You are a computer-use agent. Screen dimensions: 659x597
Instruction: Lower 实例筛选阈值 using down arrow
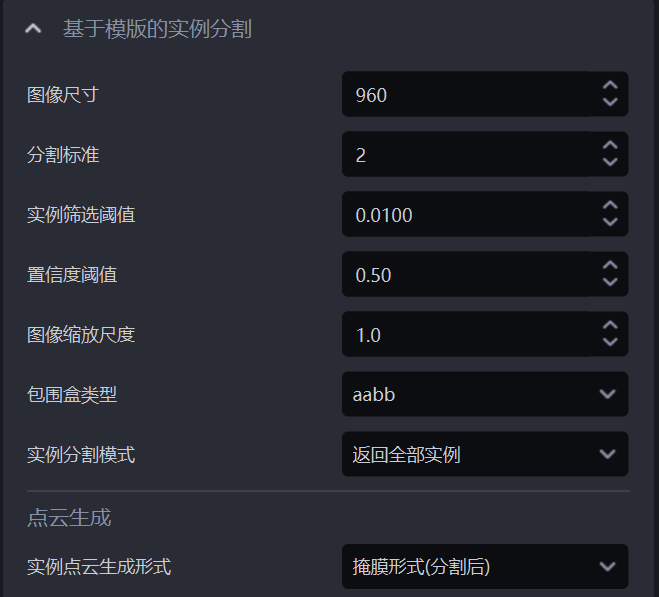coord(610,223)
